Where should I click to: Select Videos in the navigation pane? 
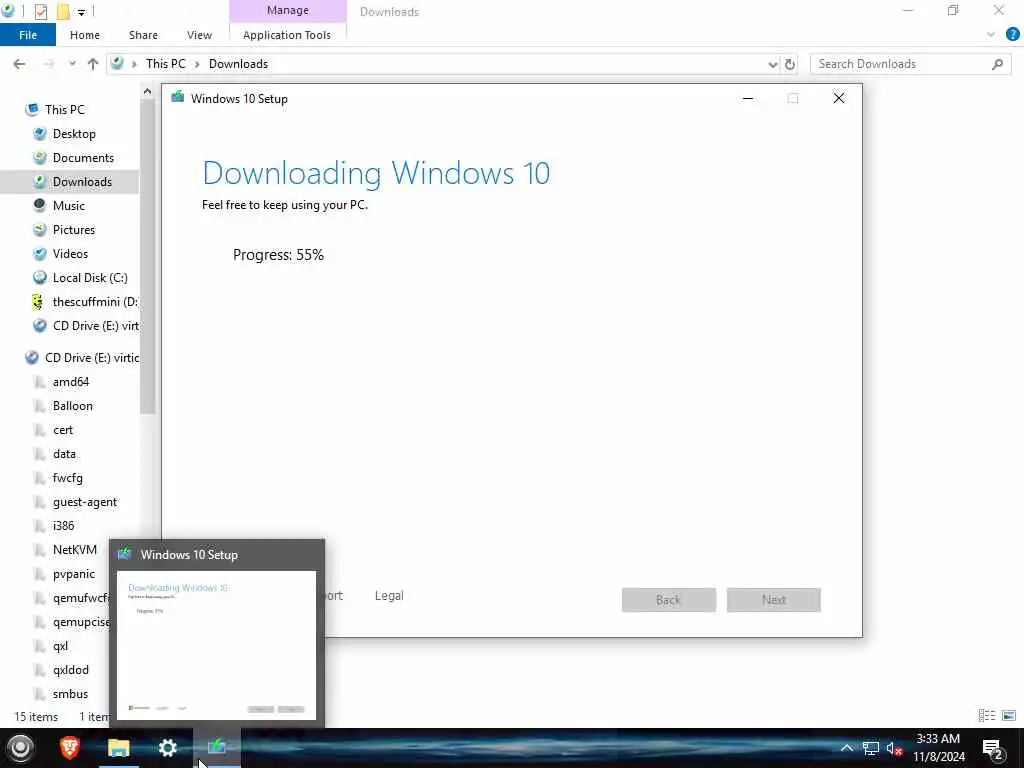[x=70, y=254]
